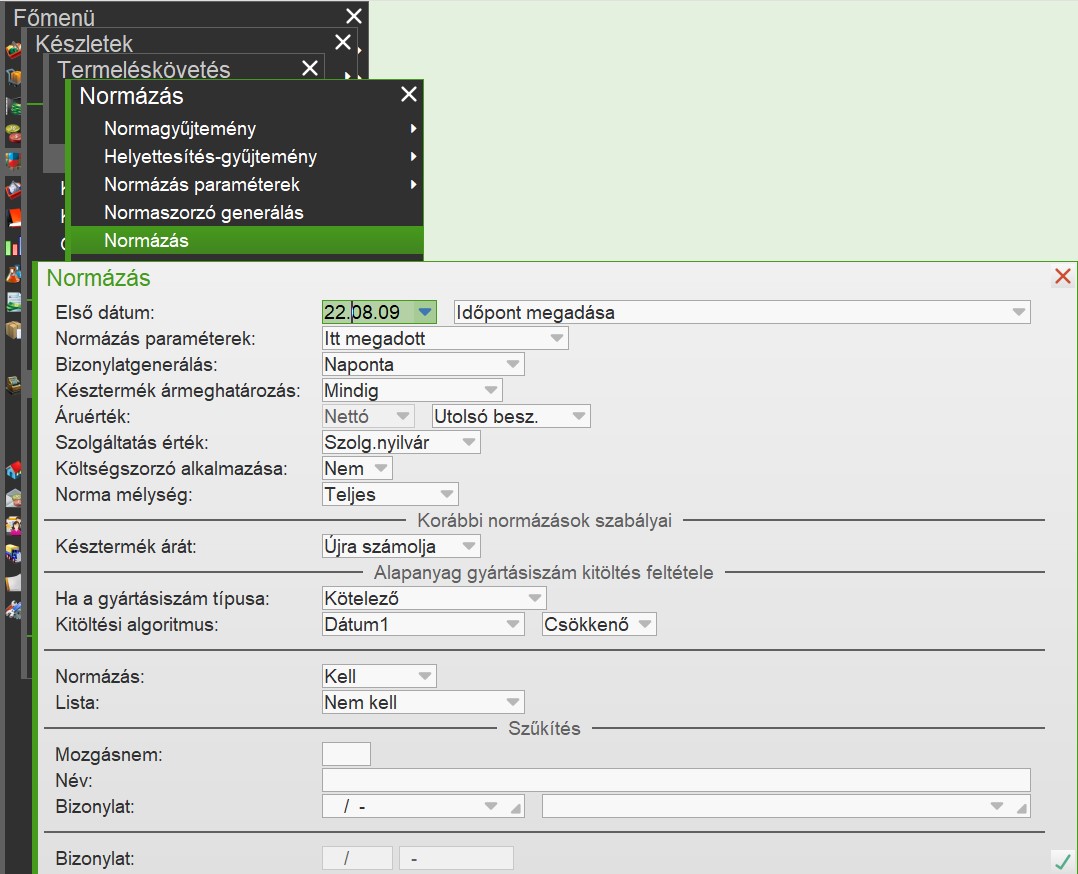Viewport: 1078px width, 874px height.
Task: Close the Normázás form with red X
Action: (1063, 276)
